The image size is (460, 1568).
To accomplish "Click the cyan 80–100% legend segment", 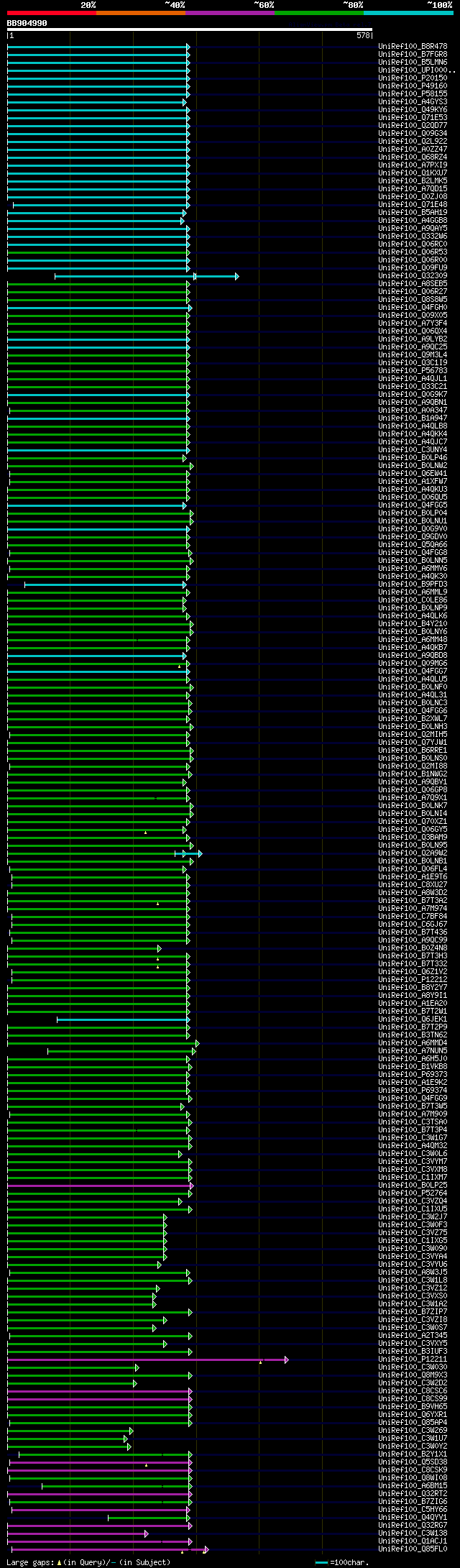I will tap(408, 13).
